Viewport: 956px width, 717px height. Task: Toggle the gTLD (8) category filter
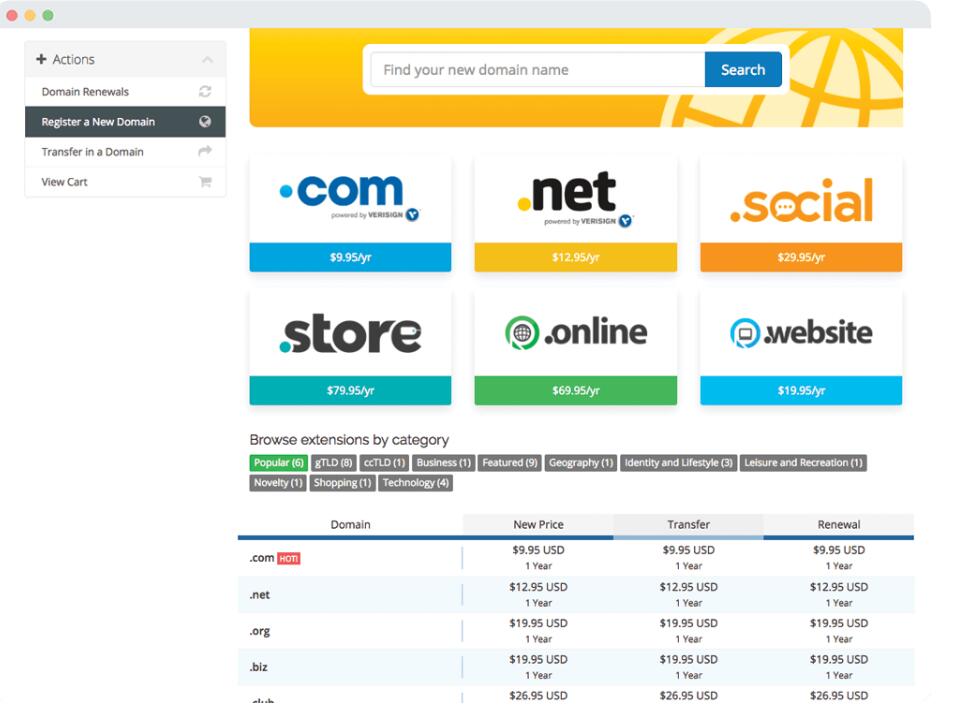(334, 463)
